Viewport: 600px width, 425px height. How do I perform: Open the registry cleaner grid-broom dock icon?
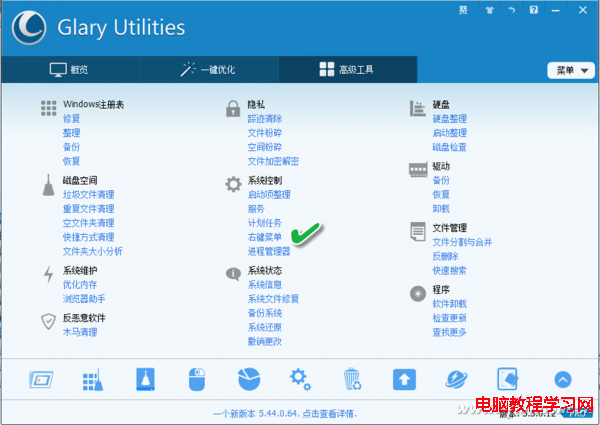93,380
